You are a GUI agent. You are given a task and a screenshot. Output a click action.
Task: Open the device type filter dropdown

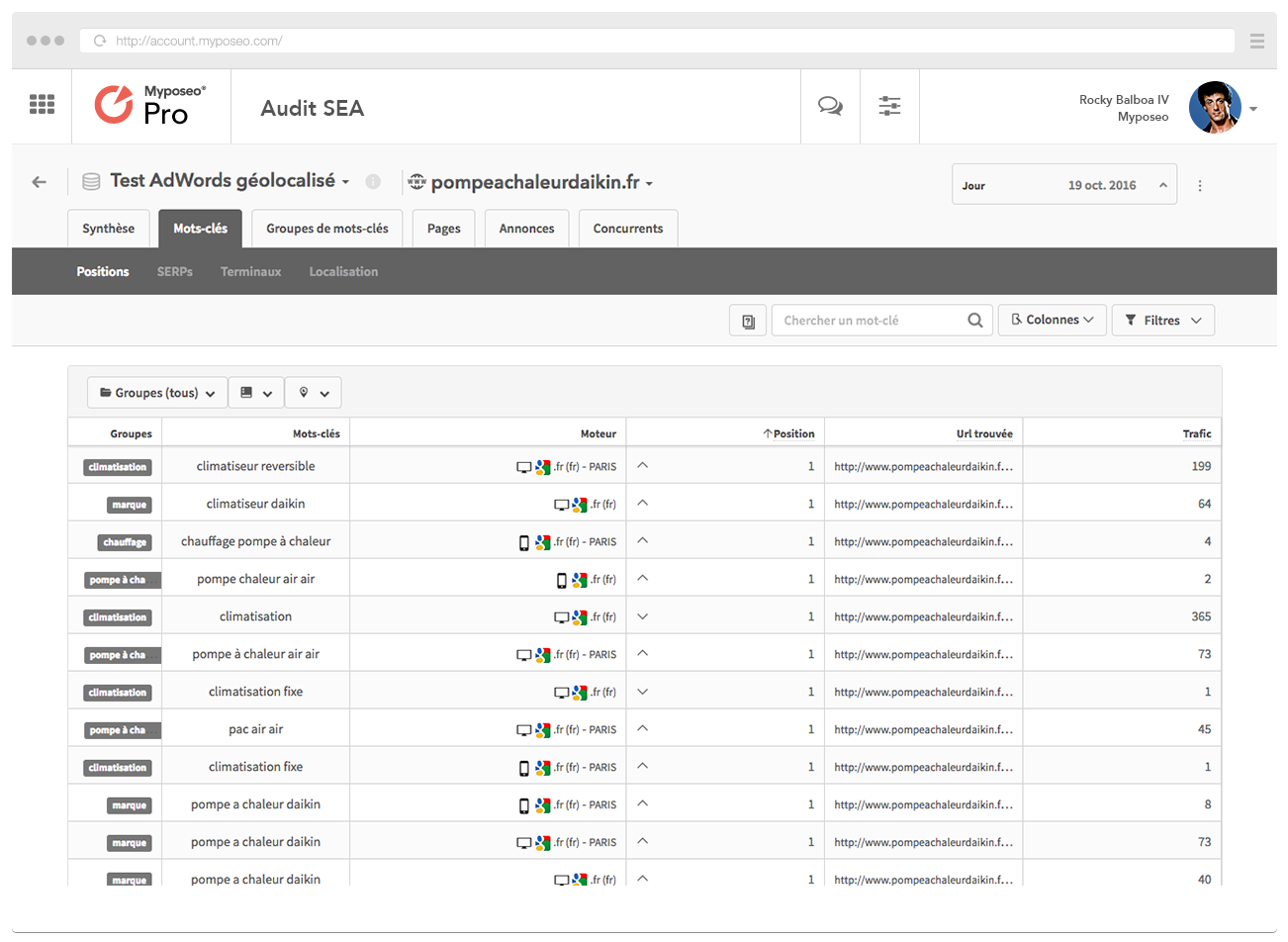256,393
